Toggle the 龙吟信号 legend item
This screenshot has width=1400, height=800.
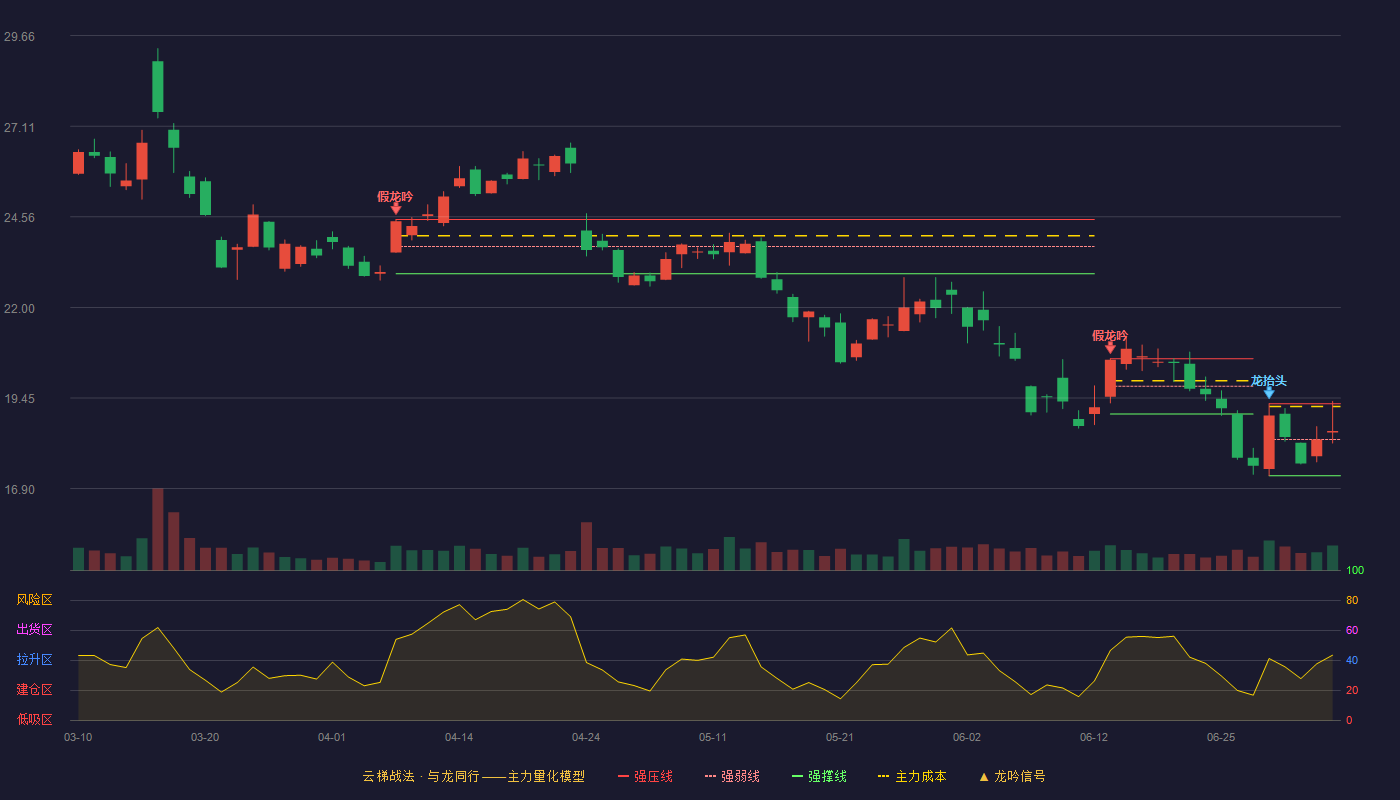(x=1012, y=776)
